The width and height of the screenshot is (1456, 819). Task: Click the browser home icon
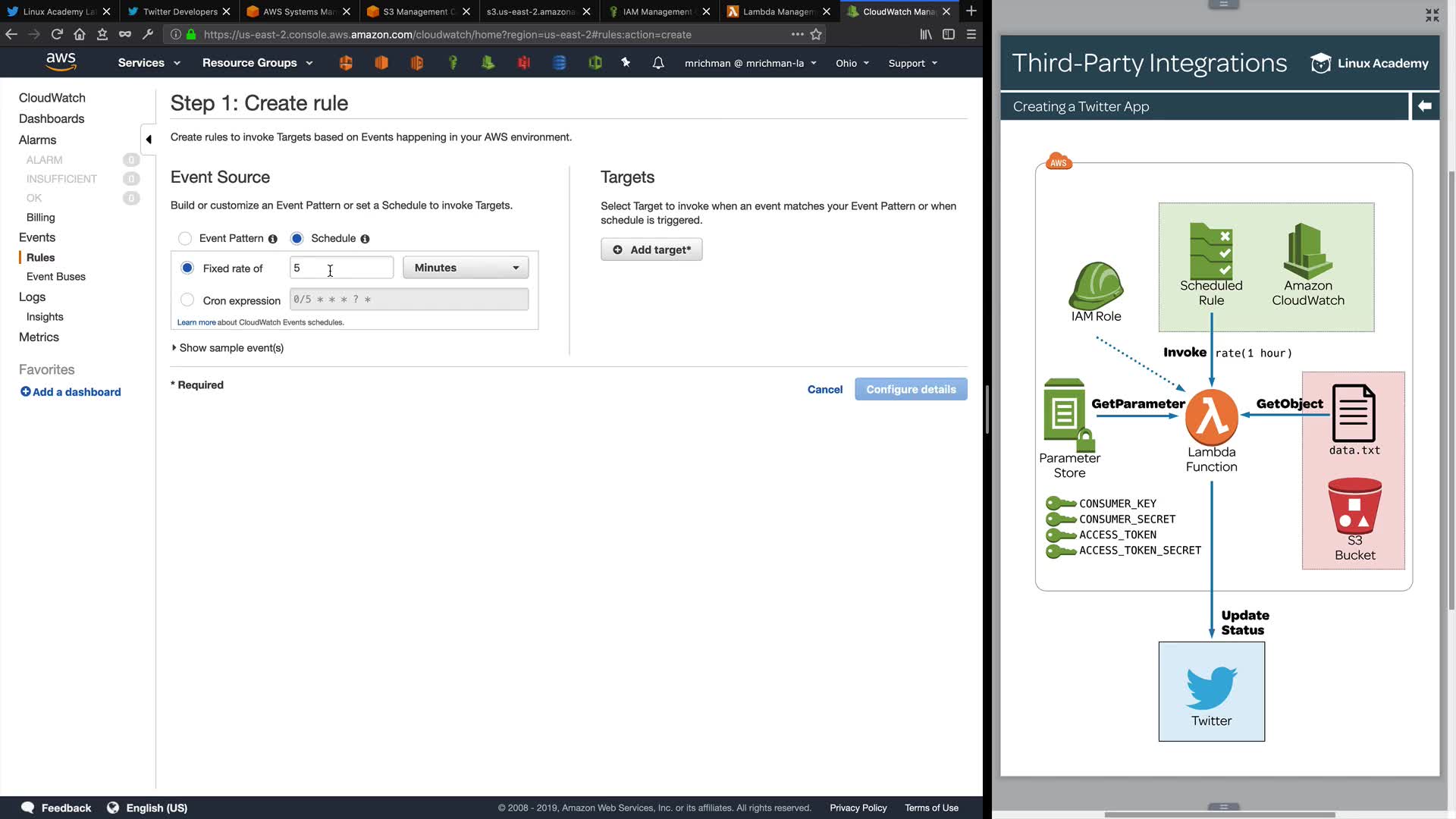(x=80, y=34)
